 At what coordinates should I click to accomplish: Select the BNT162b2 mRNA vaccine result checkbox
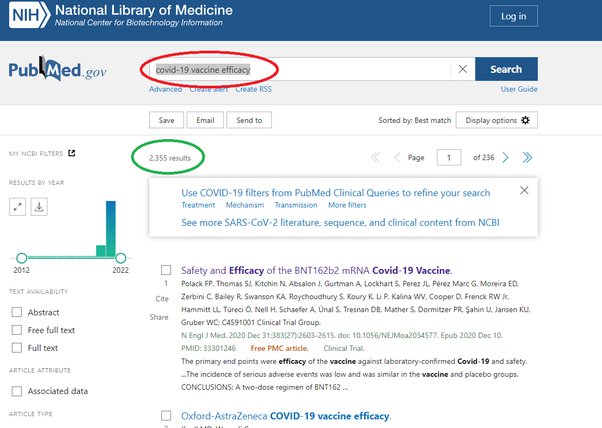tap(166, 270)
